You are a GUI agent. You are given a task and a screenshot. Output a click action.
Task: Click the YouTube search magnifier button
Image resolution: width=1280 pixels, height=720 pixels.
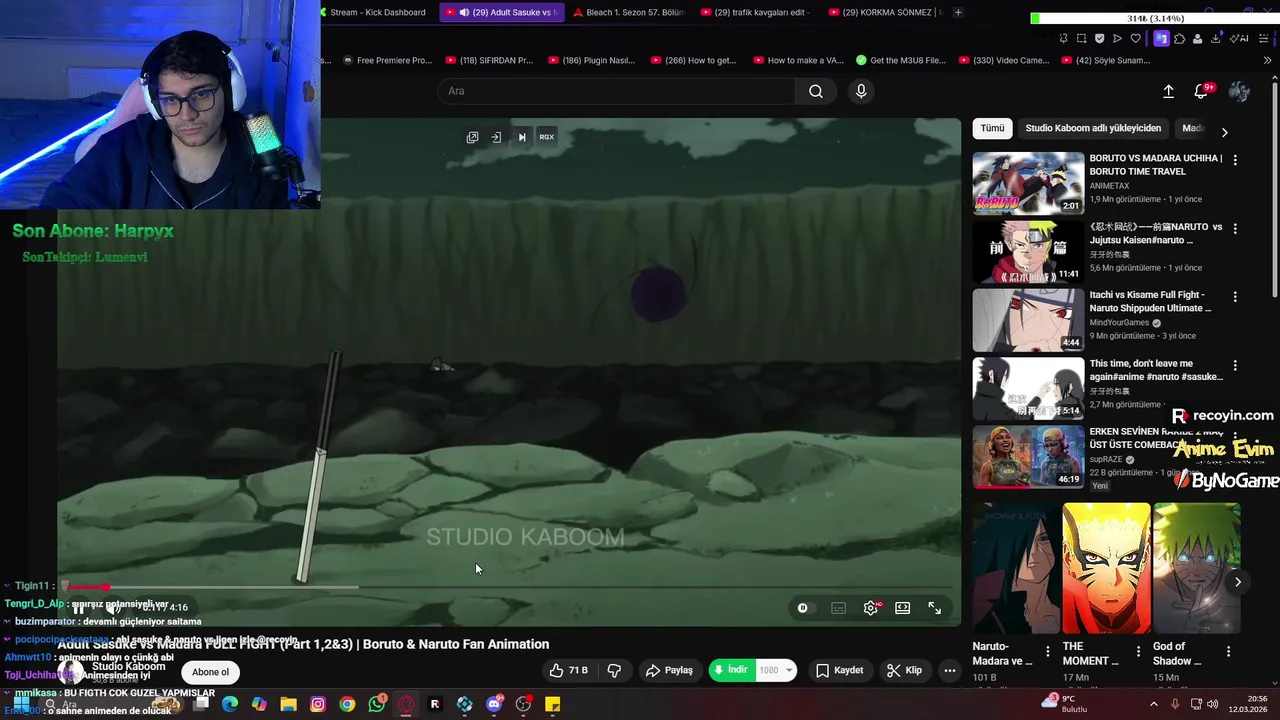(816, 91)
